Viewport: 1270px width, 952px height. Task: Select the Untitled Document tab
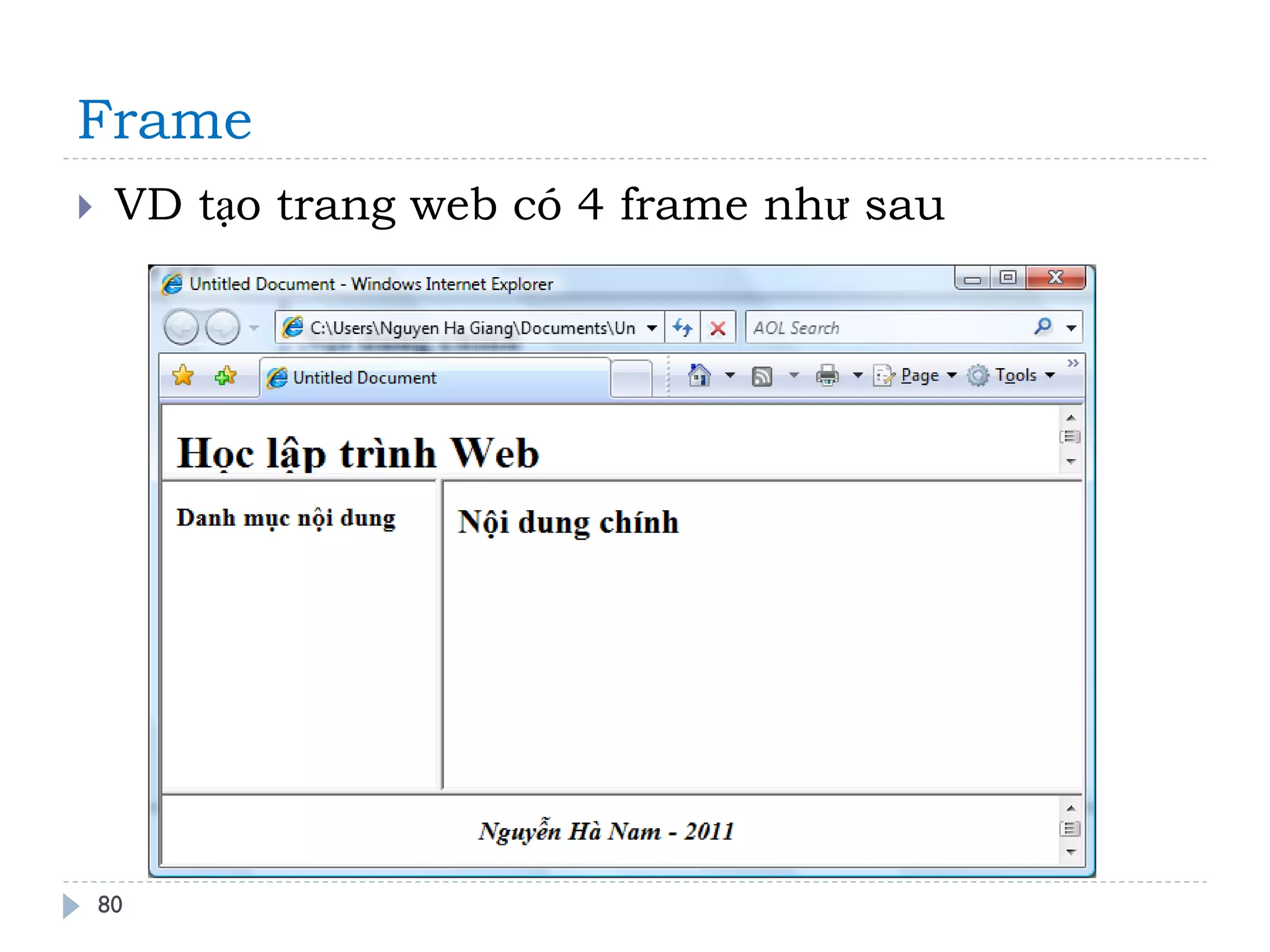(435, 377)
